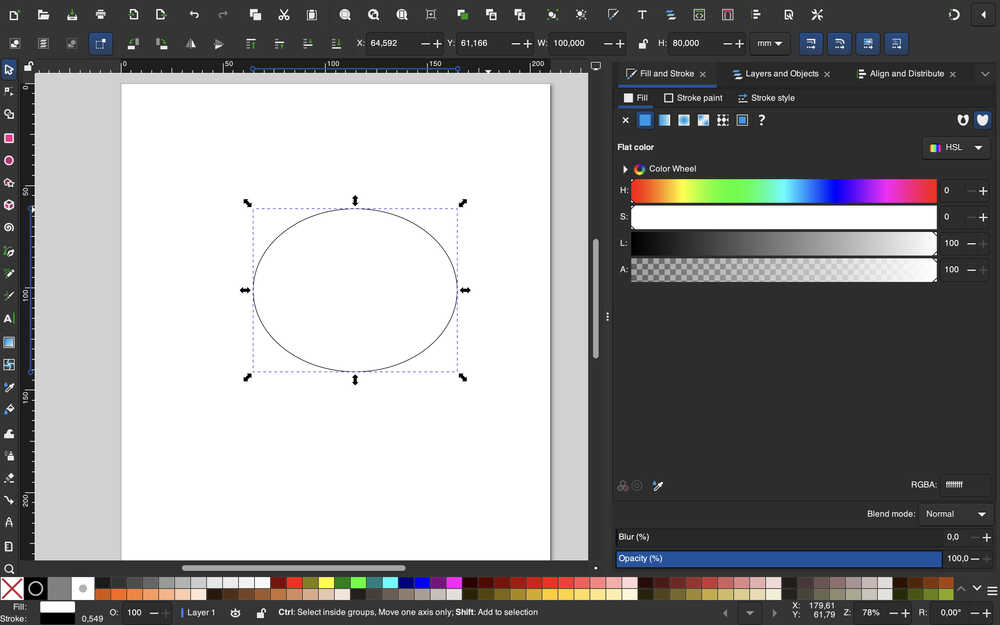Viewport: 1000px width, 625px height.
Task: Flip selection horizontally with the toolbar icon
Action: pyautogui.click(x=190, y=44)
